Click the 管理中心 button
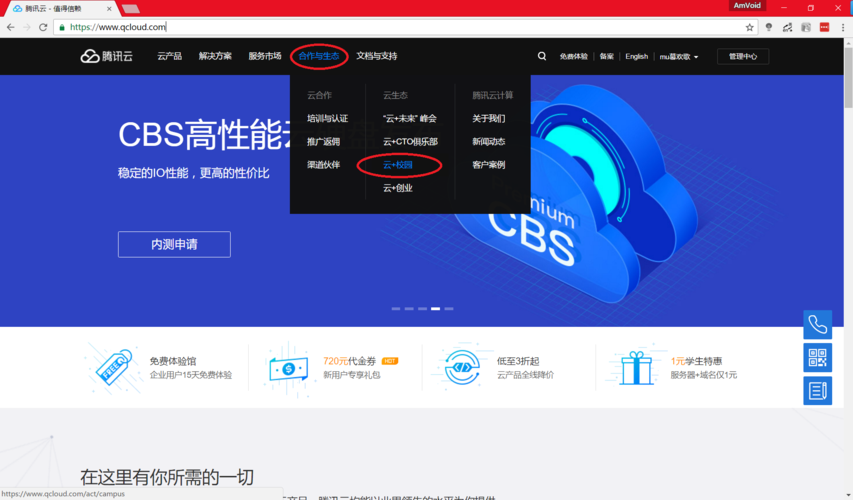853x500 pixels. pos(743,57)
